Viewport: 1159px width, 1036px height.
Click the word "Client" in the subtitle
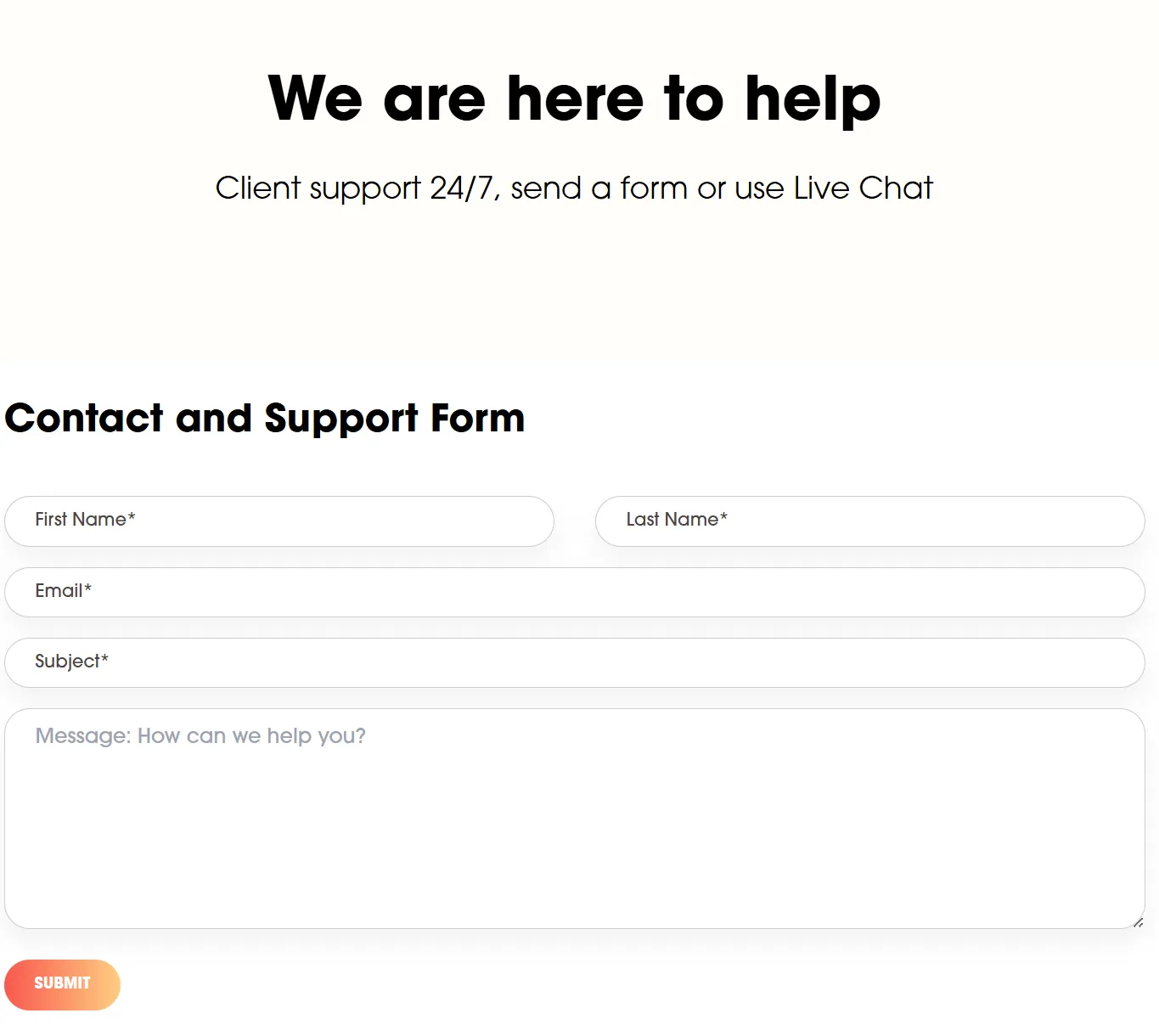[258, 188]
